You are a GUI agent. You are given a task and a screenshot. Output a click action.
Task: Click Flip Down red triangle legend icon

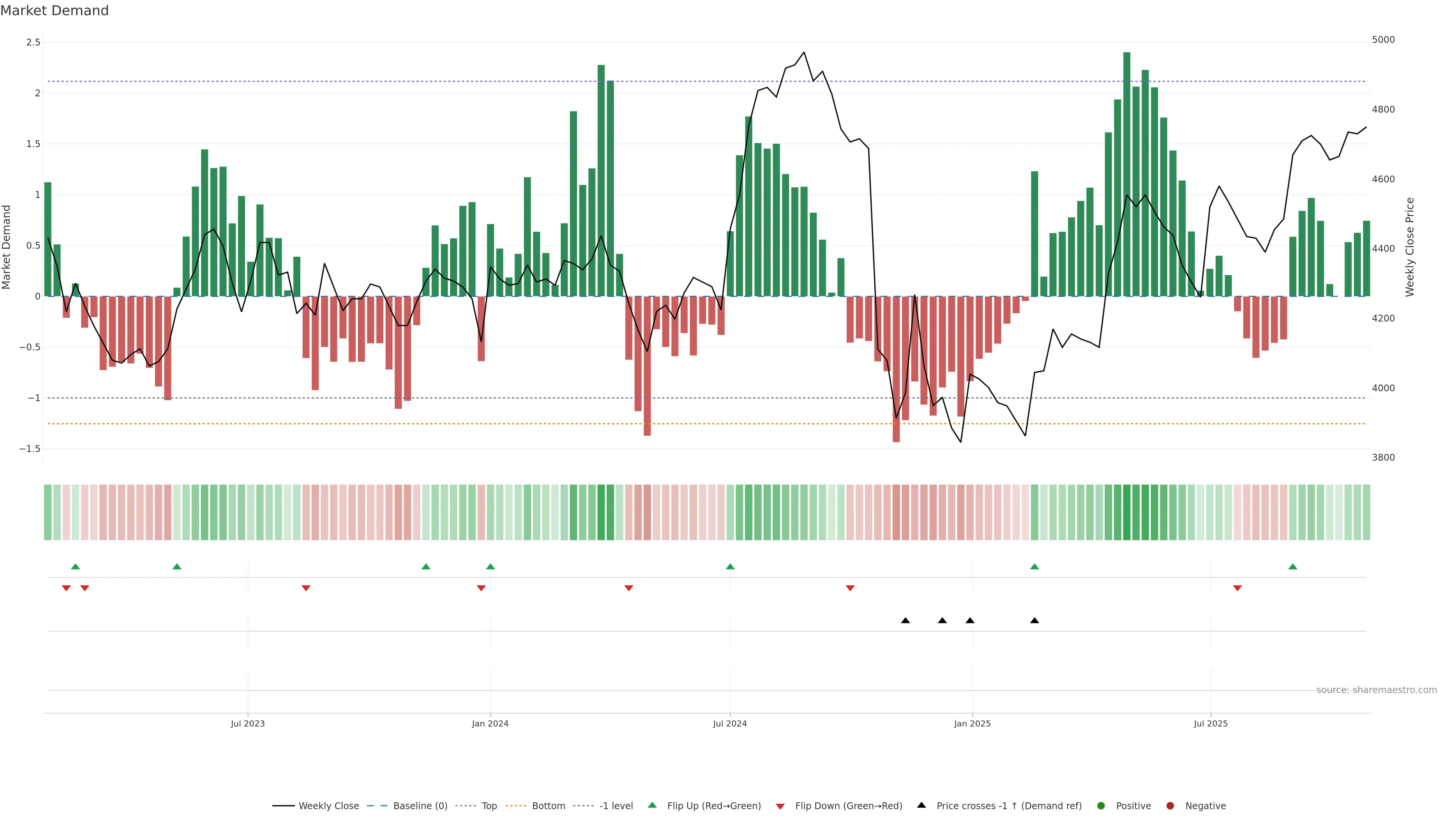[x=780, y=806]
